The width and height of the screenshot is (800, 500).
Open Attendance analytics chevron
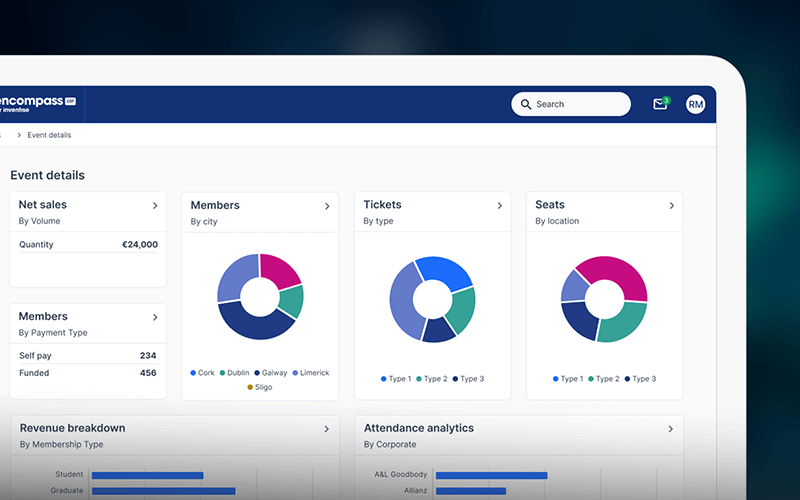(x=671, y=429)
